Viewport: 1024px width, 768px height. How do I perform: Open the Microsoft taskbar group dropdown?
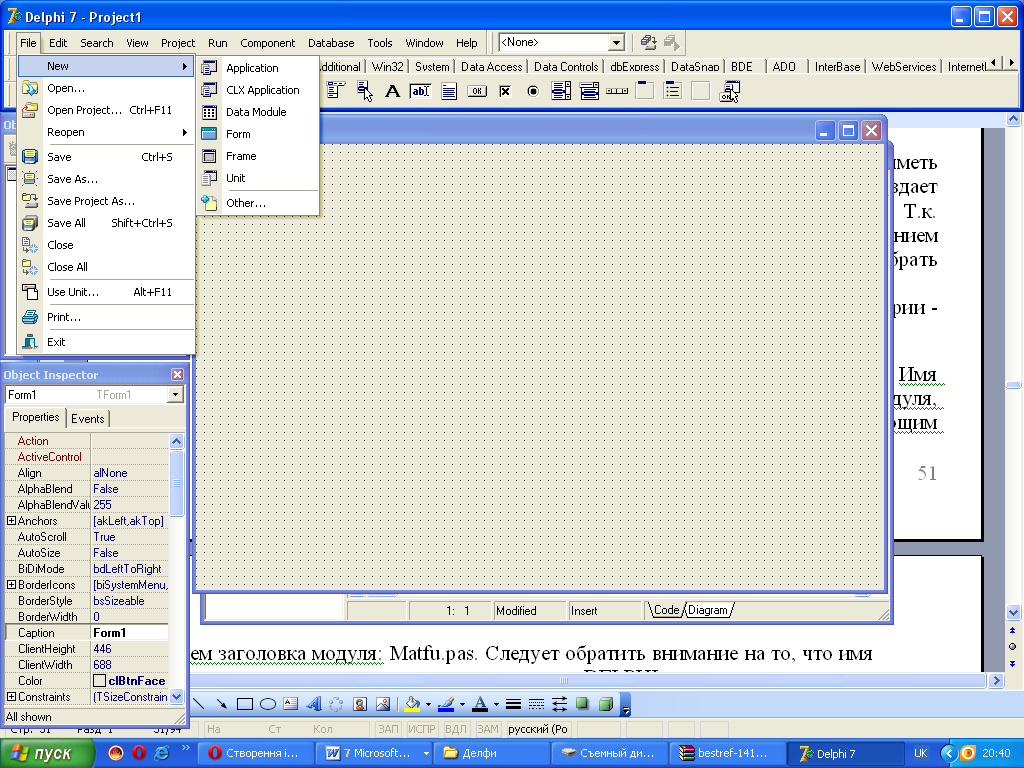(x=426, y=753)
